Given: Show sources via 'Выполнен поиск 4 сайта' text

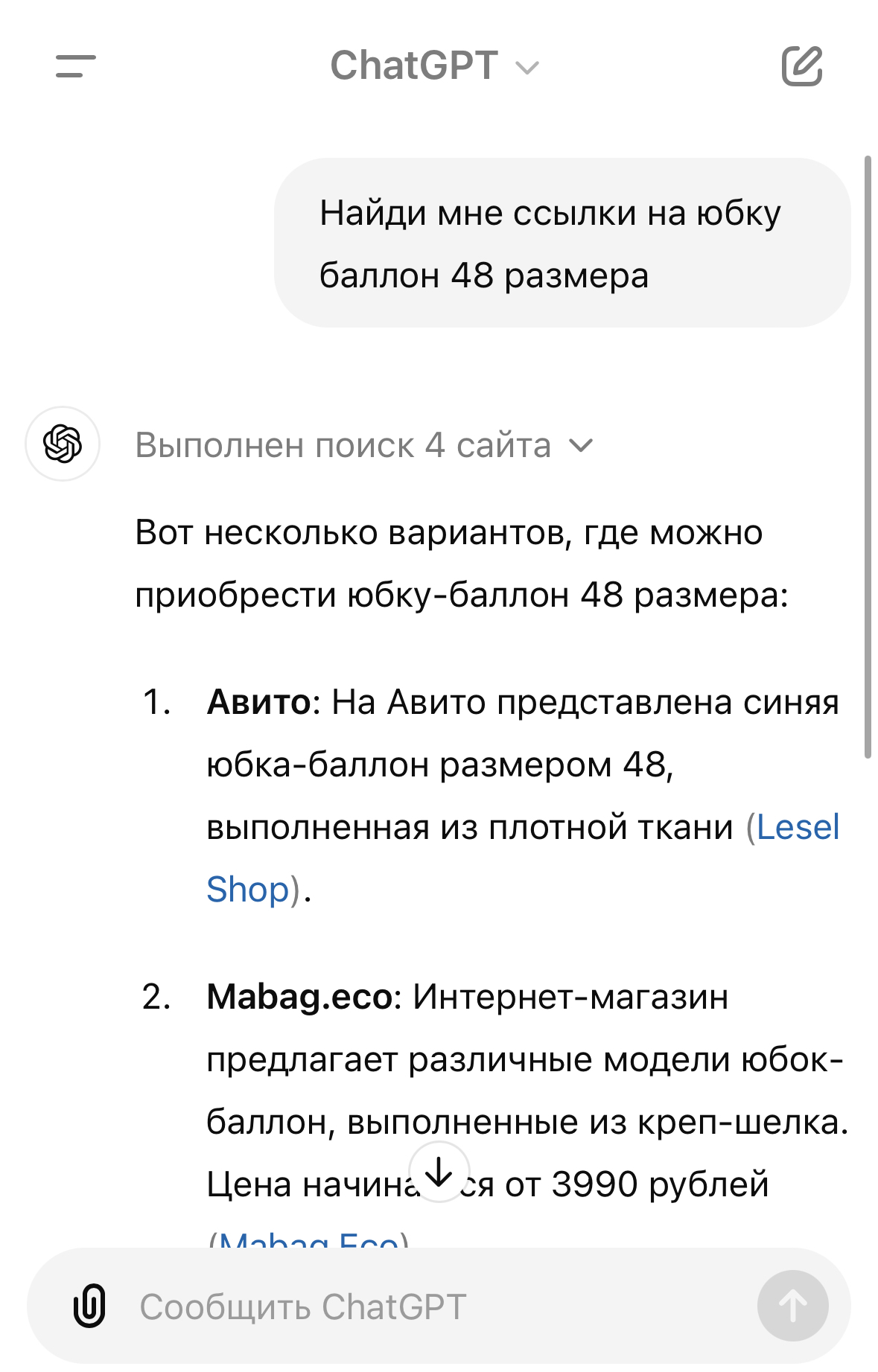Looking at the screenshot, I should [x=343, y=445].
